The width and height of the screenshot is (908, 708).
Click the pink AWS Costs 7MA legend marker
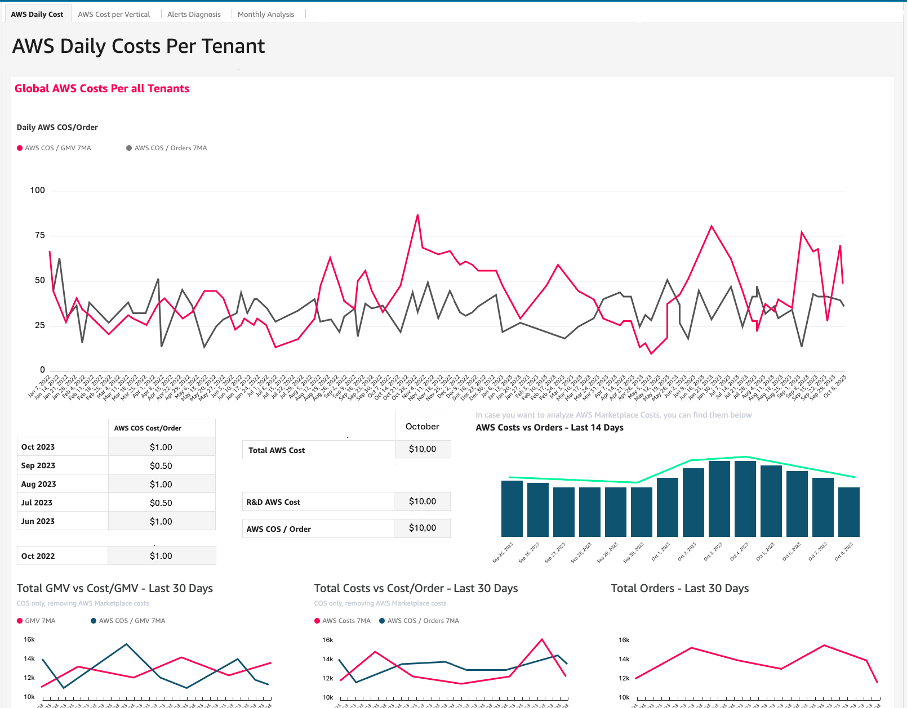317,621
